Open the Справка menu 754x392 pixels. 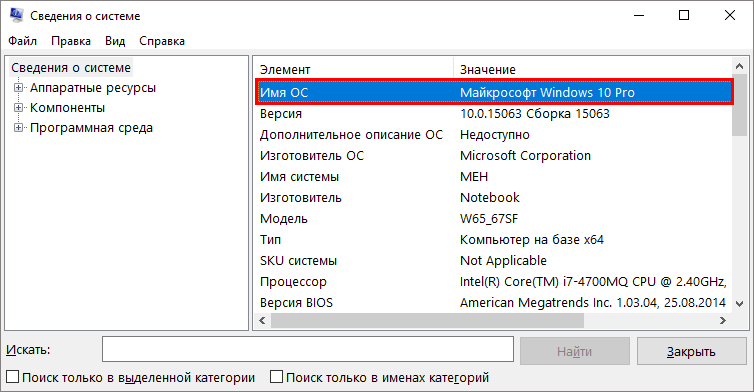click(x=162, y=41)
